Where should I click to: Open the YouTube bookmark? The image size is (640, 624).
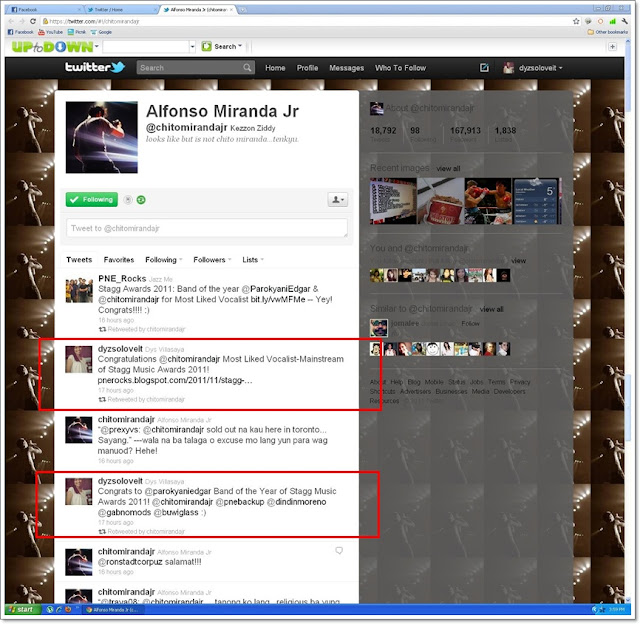pyautogui.click(x=51, y=32)
